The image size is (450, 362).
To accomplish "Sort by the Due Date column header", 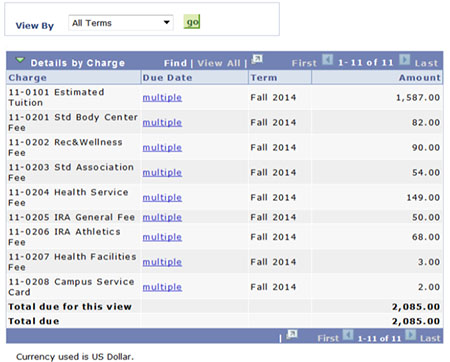I will coord(167,77).
